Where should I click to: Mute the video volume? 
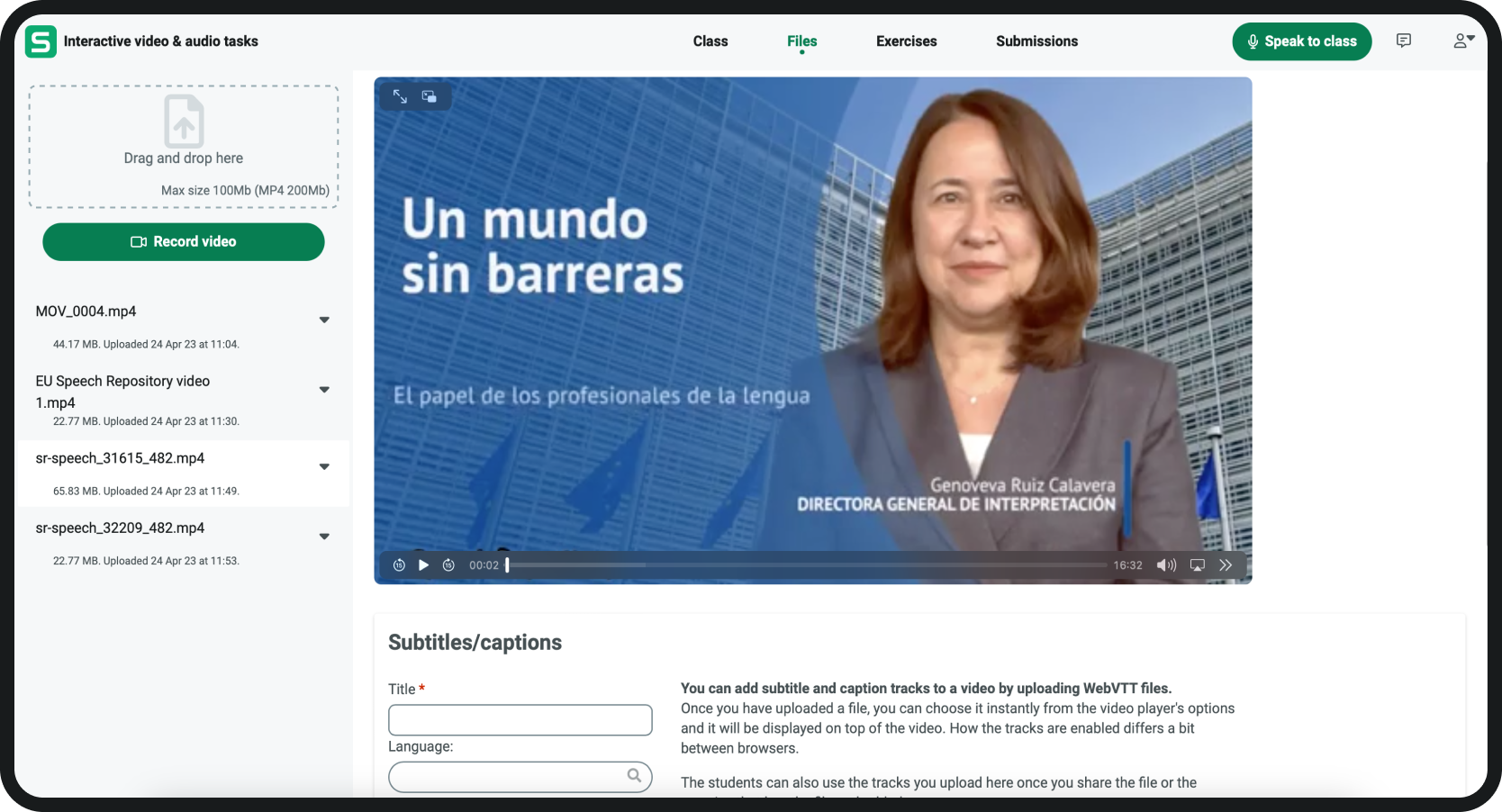(x=1166, y=565)
